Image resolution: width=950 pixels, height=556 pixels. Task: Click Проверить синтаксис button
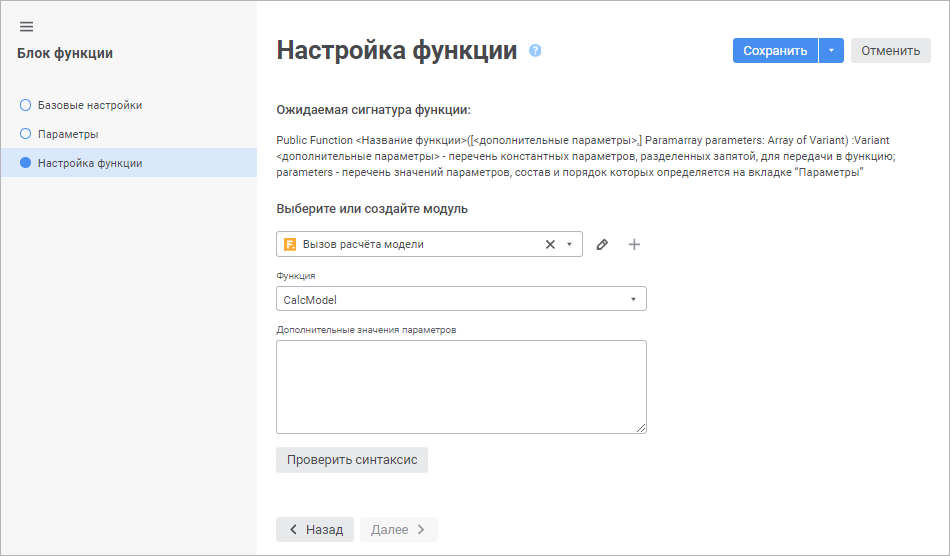(352, 460)
